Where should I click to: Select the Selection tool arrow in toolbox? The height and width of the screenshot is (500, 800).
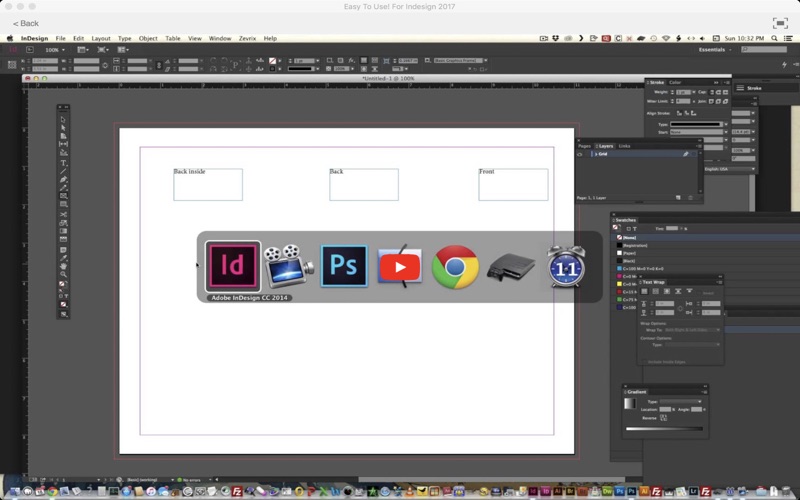(x=63, y=119)
